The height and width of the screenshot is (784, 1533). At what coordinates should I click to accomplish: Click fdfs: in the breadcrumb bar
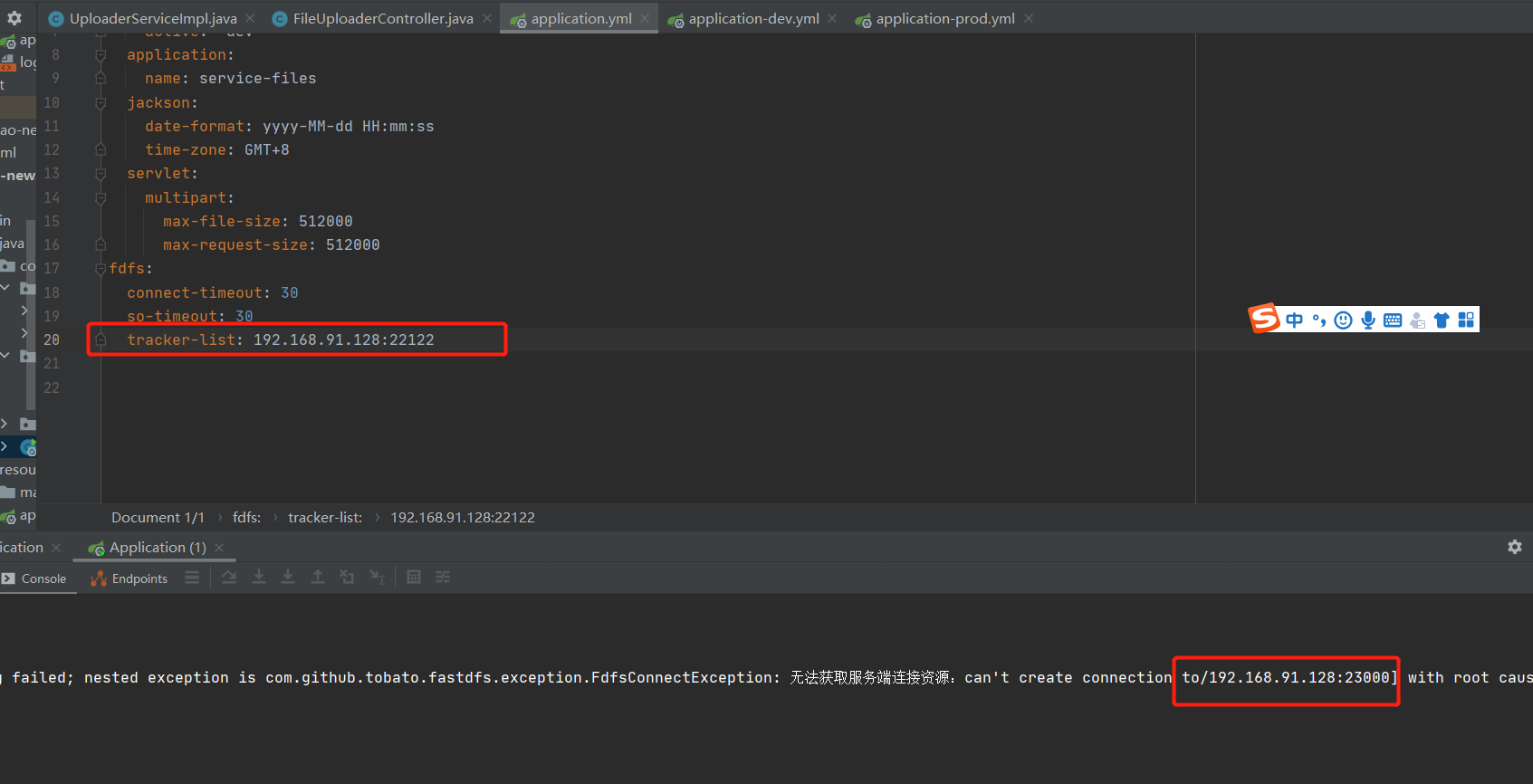point(246,518)
